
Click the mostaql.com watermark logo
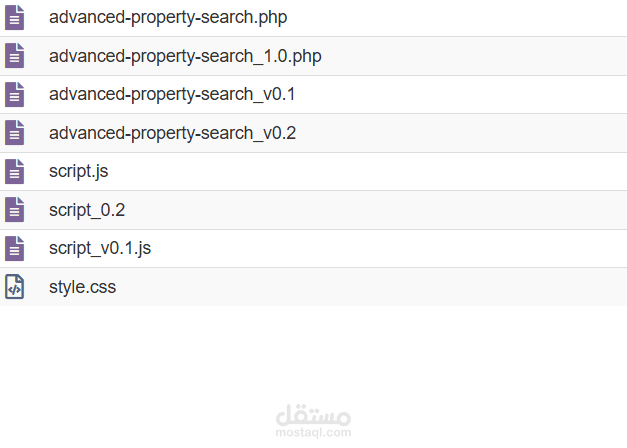(313, 421)
